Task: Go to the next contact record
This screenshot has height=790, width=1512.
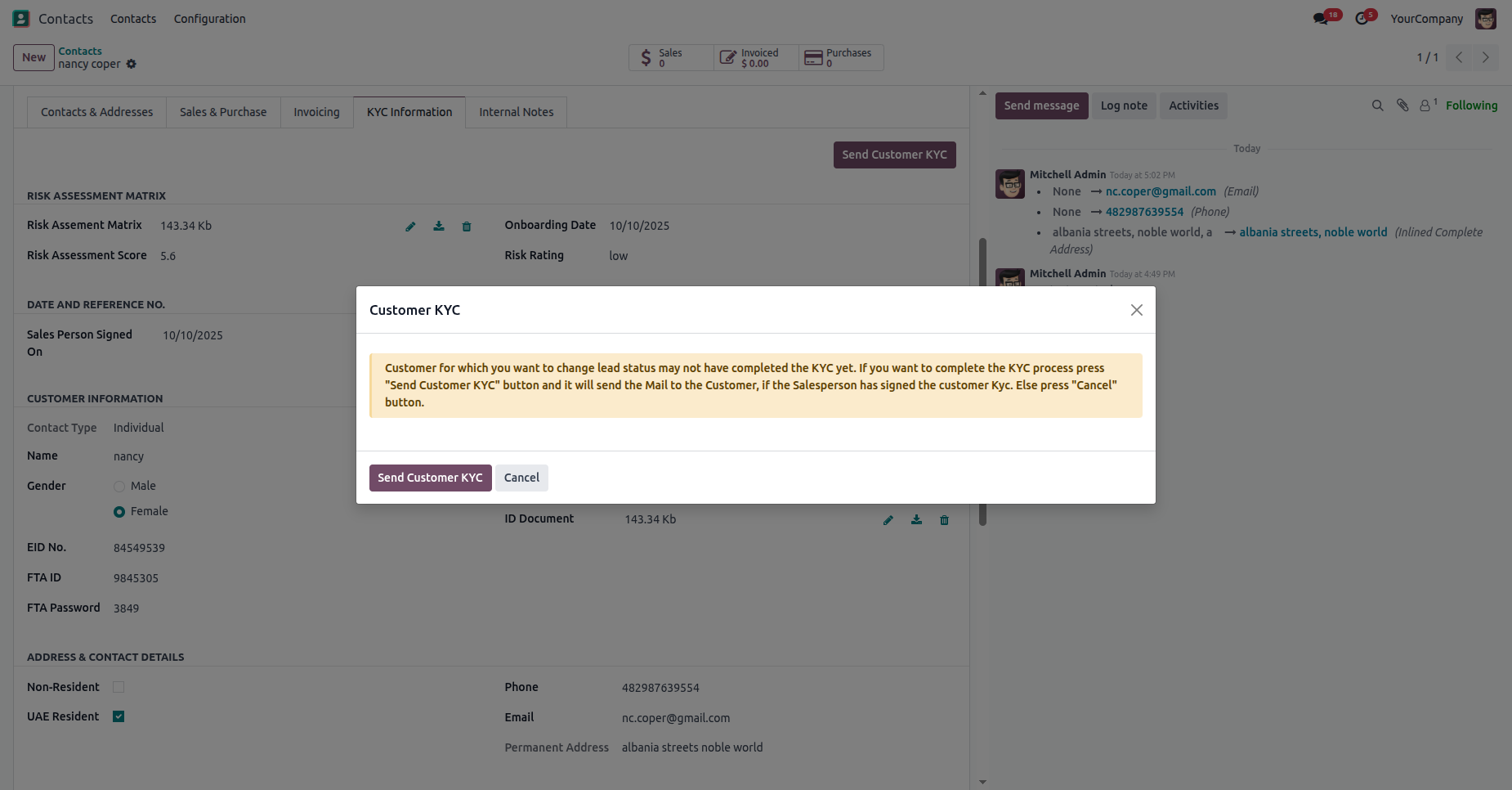Action: (1485, 57)
